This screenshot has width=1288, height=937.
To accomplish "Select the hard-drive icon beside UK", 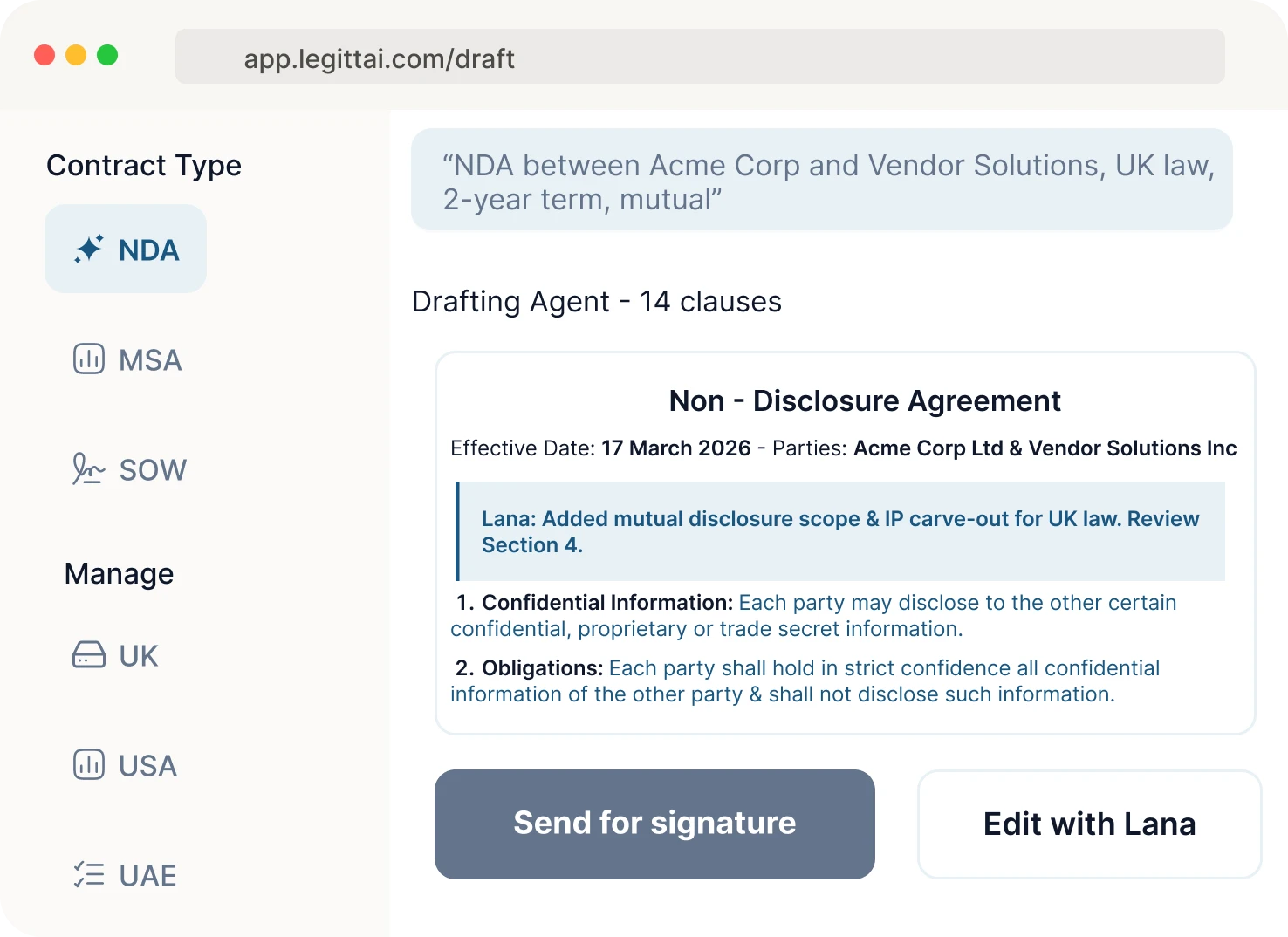I will pos(87,655).
